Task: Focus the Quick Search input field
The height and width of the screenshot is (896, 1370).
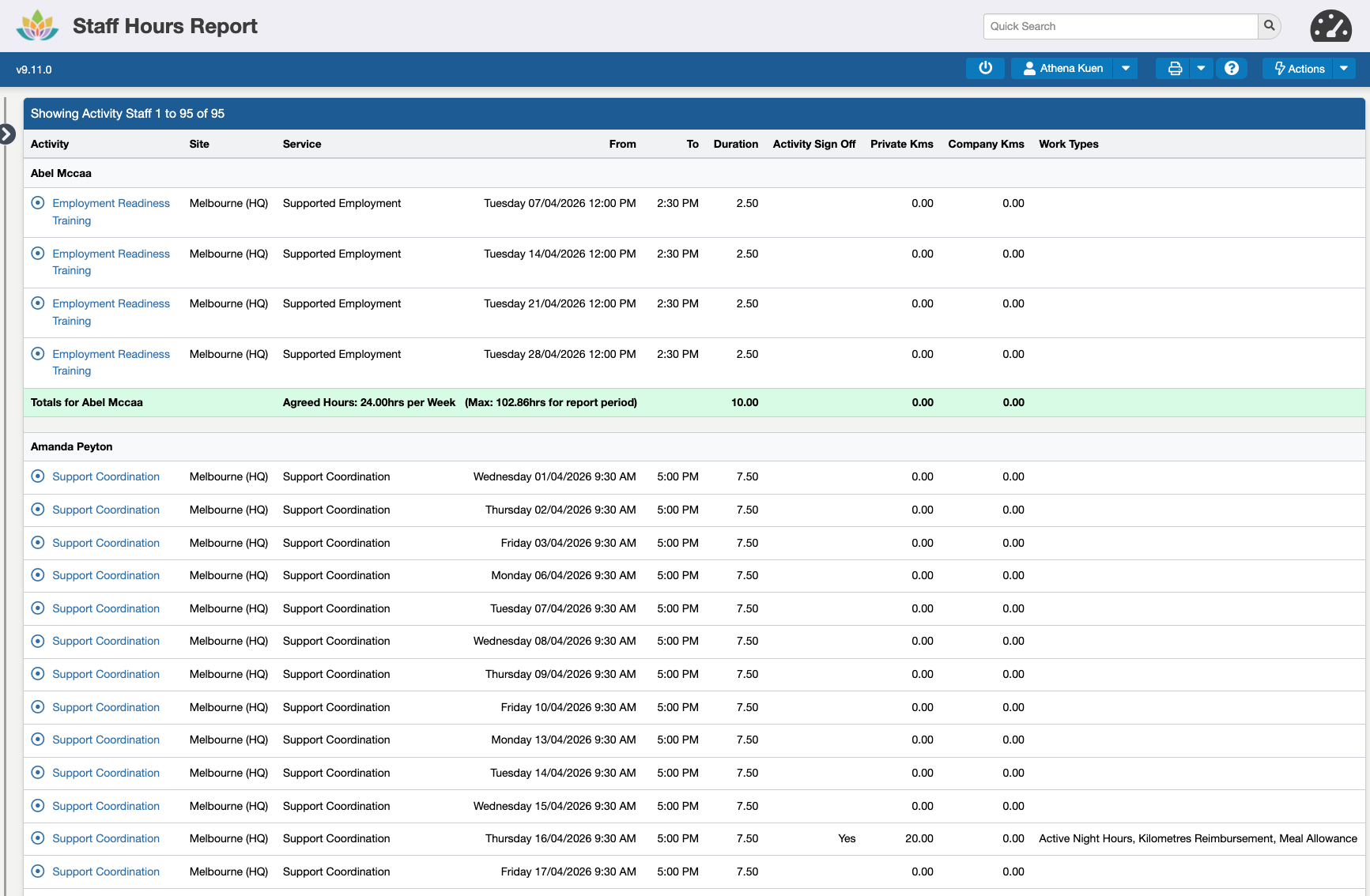Action: coord(1120,26)
